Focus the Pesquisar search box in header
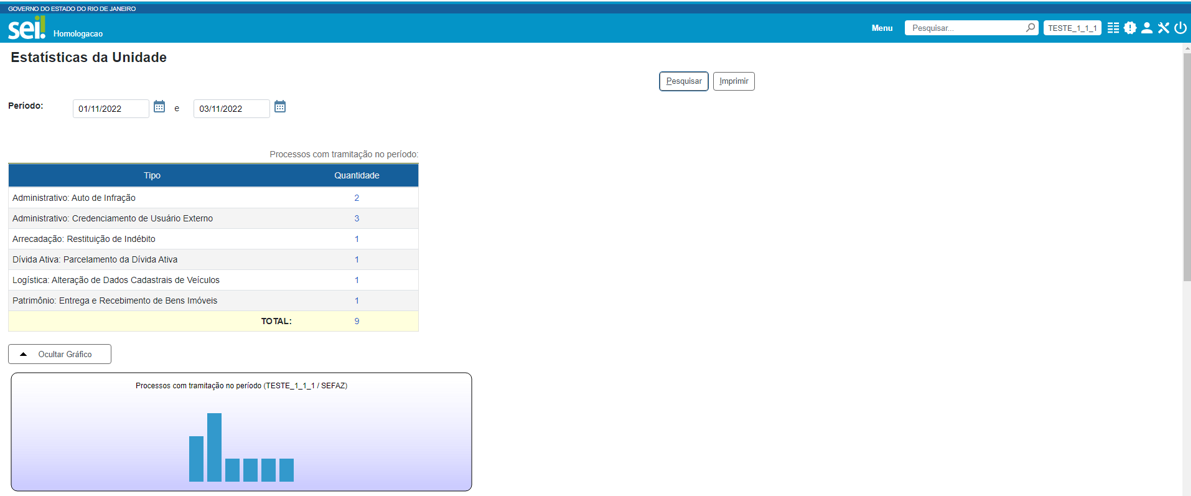1191x496 pixels. pos(965,28)
